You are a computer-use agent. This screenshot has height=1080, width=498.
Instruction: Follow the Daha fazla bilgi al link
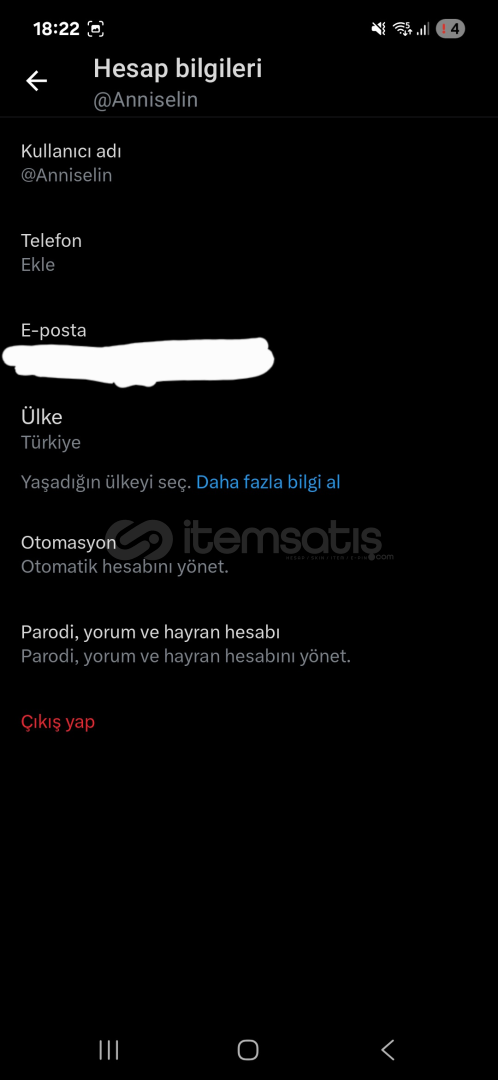[x=268, y=482]
